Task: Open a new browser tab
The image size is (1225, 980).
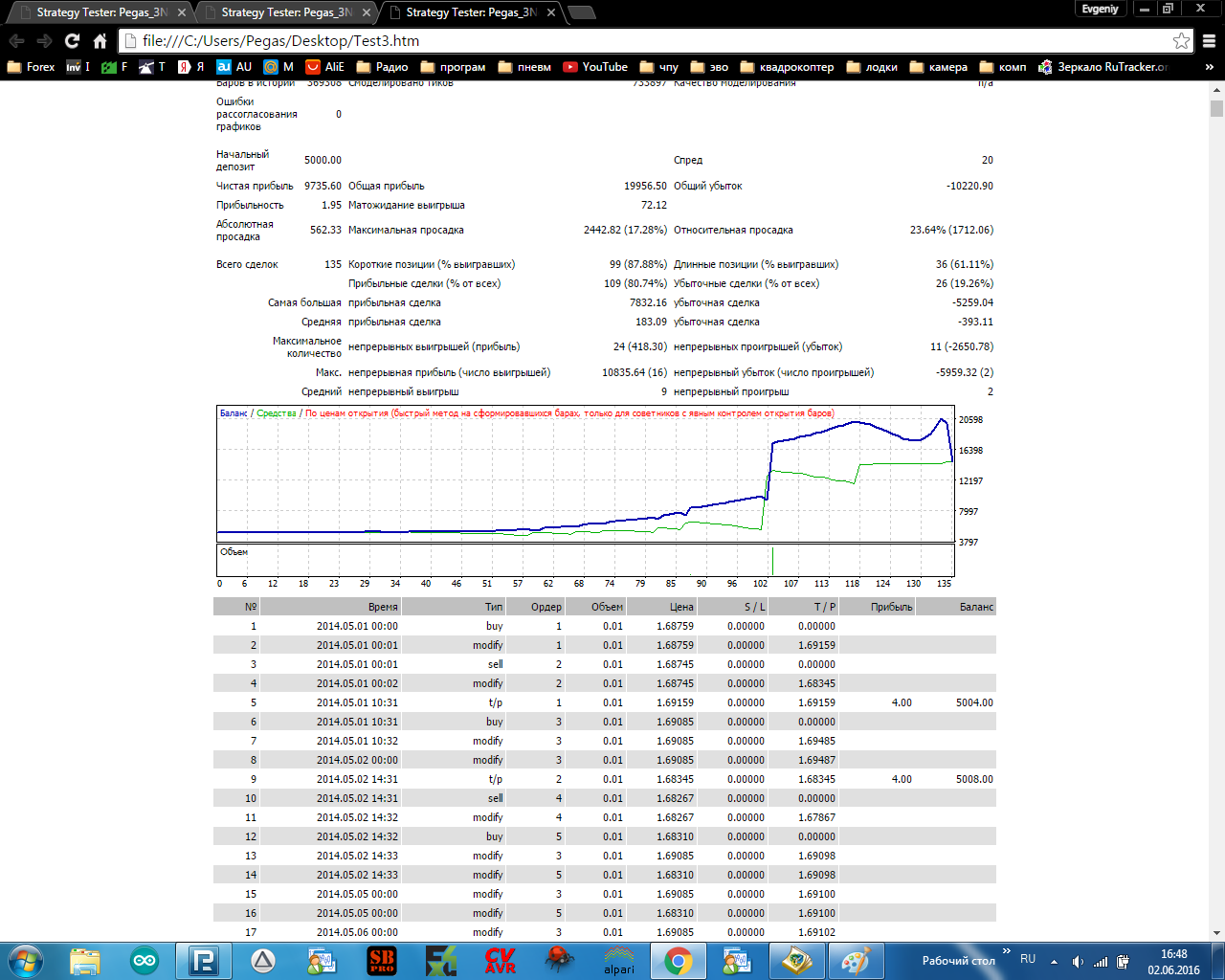Action: pos(581,12)
